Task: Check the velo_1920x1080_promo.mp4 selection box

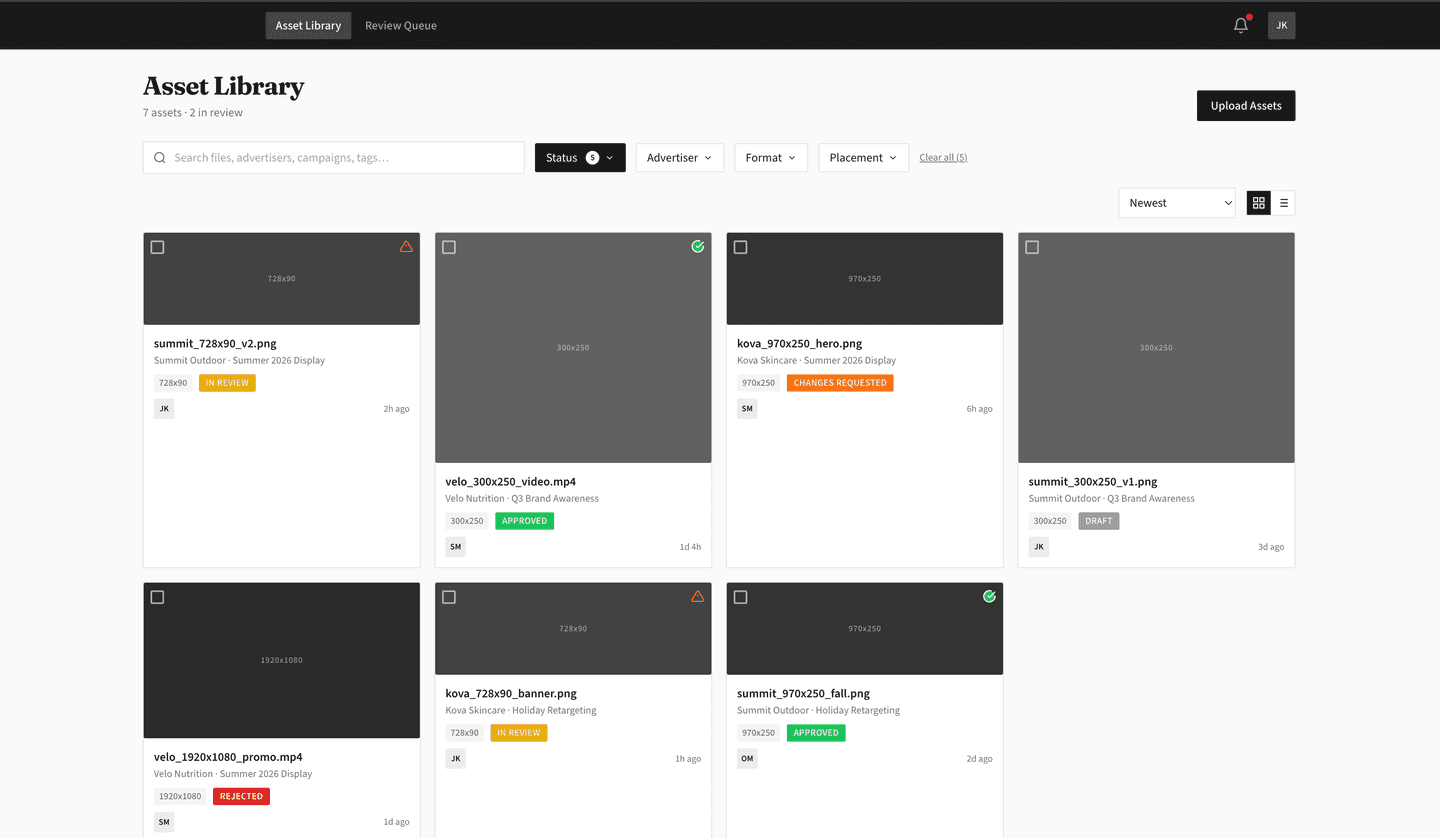Action: tap(157, 596)
